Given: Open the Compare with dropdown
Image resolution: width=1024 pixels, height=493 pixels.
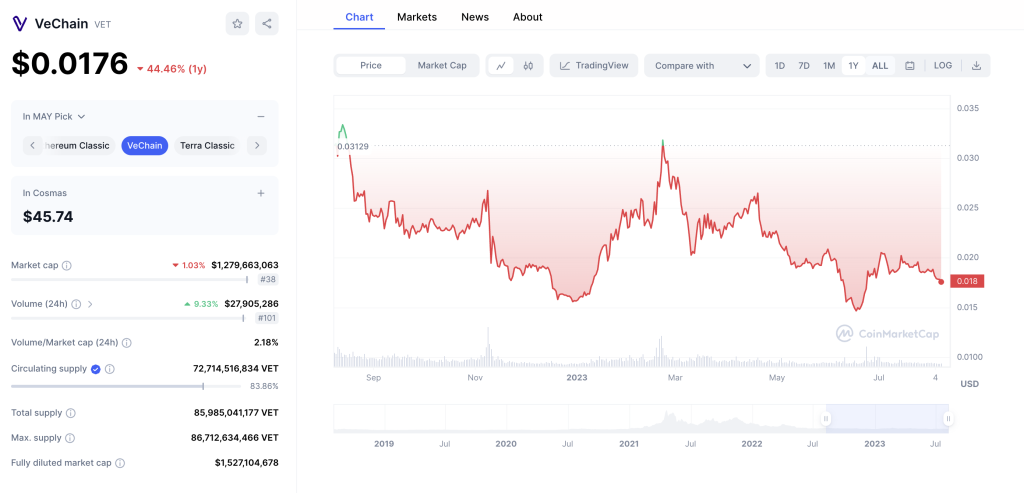Looking at the screenshot, I should click(x=702, y=65).
